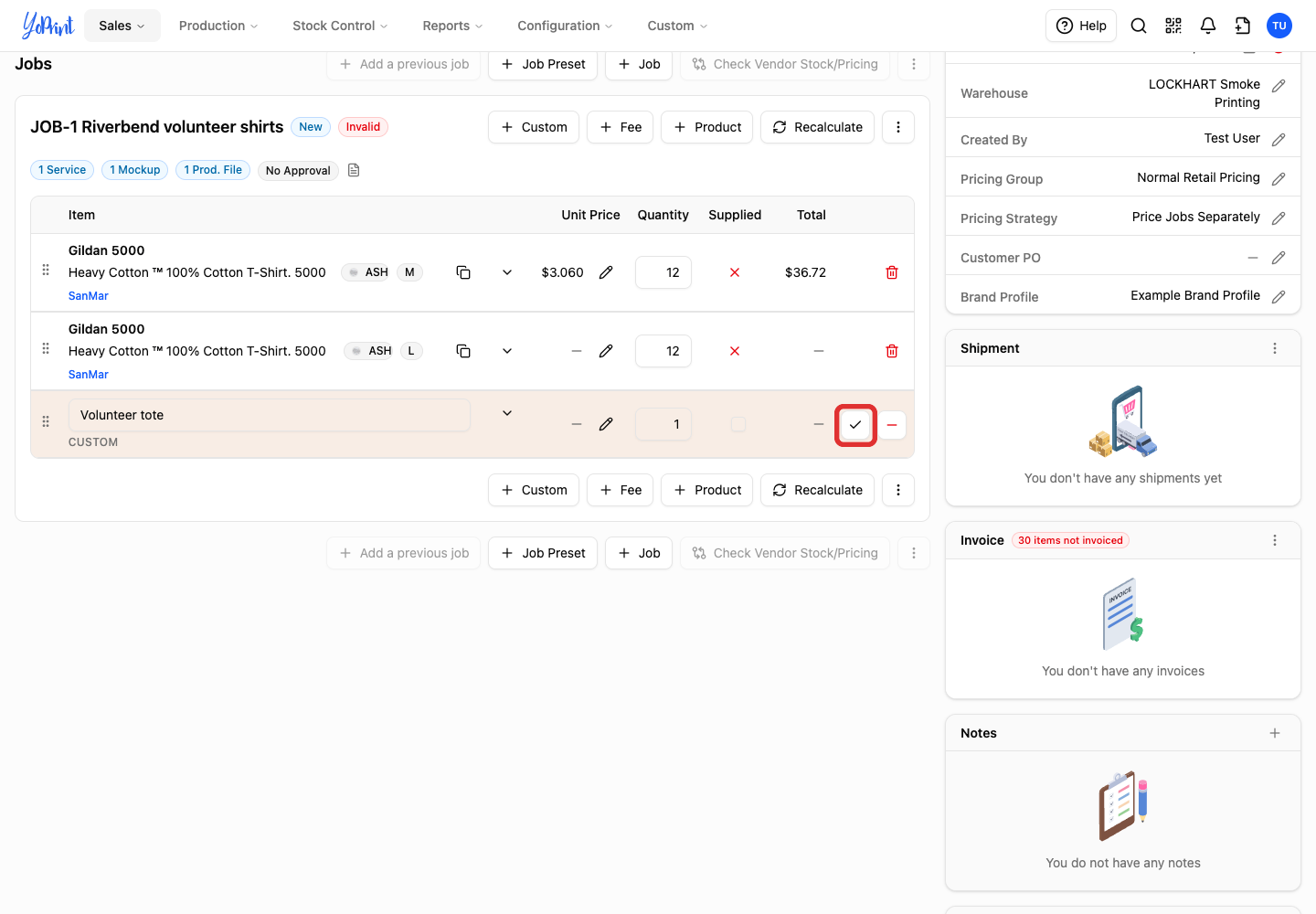
Task: Edit unit price of Volunteer tote
Action: (x=606, y=424)
